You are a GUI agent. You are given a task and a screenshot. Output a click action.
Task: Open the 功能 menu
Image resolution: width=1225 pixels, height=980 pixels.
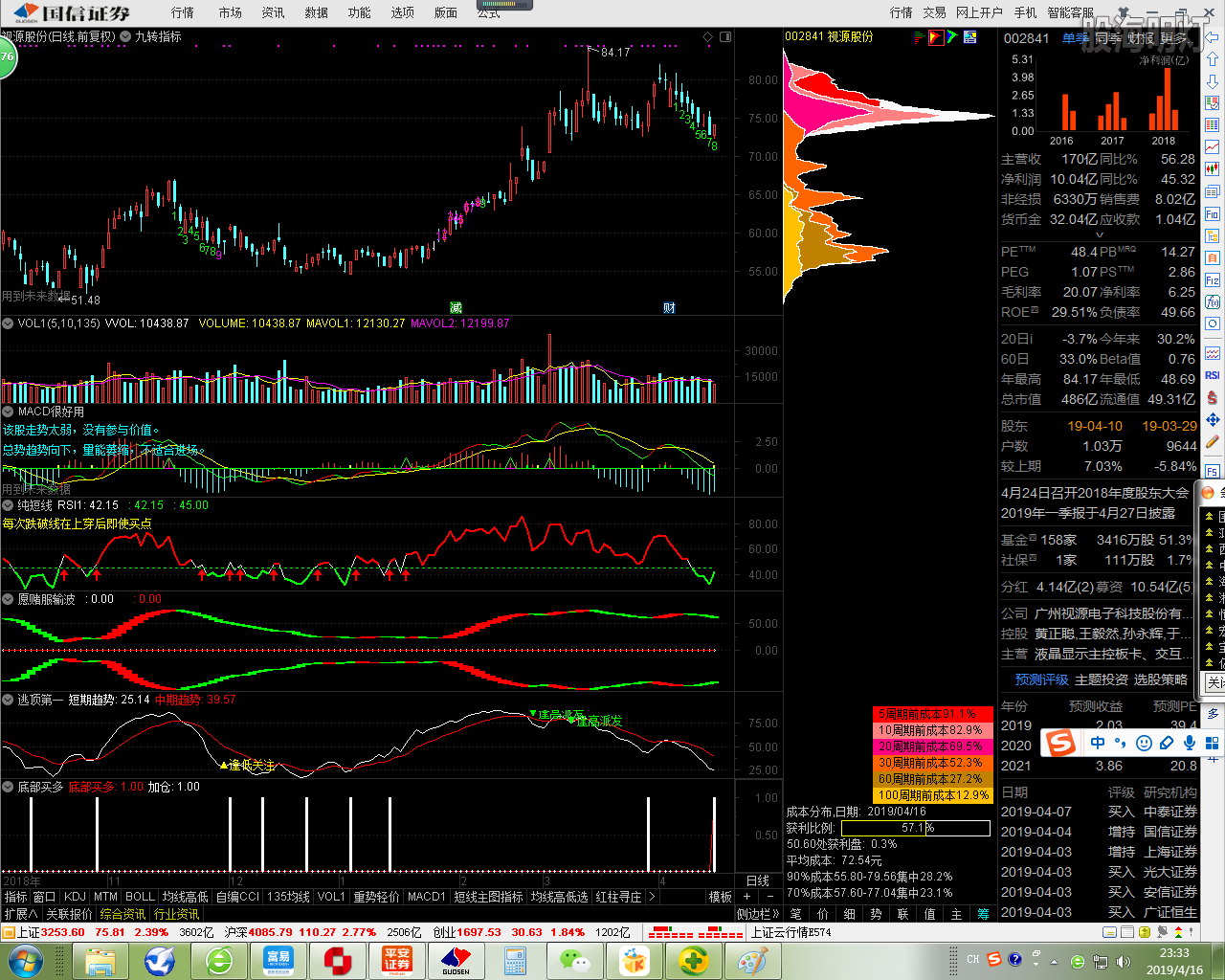point(360,12)
